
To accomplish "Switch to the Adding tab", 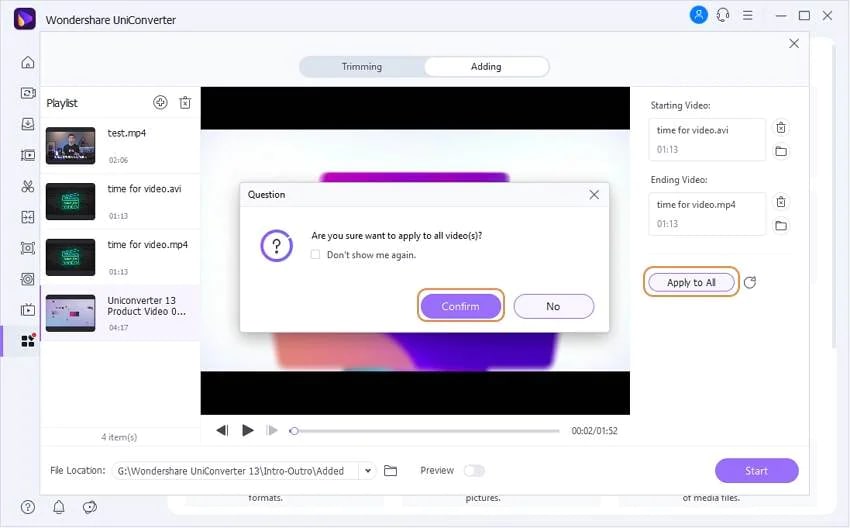I will point(486,67).
